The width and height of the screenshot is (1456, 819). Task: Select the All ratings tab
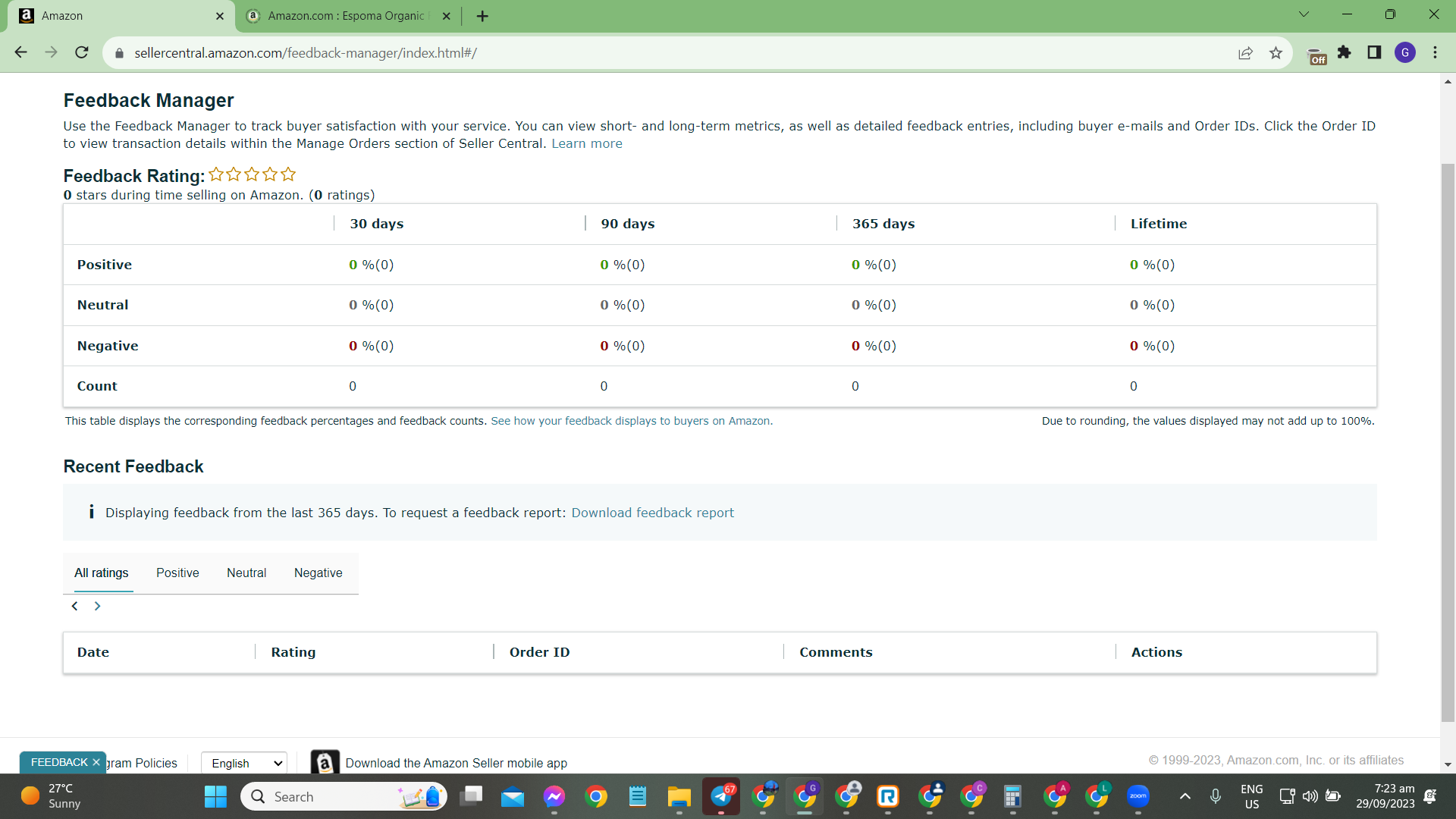pos(101,573)
